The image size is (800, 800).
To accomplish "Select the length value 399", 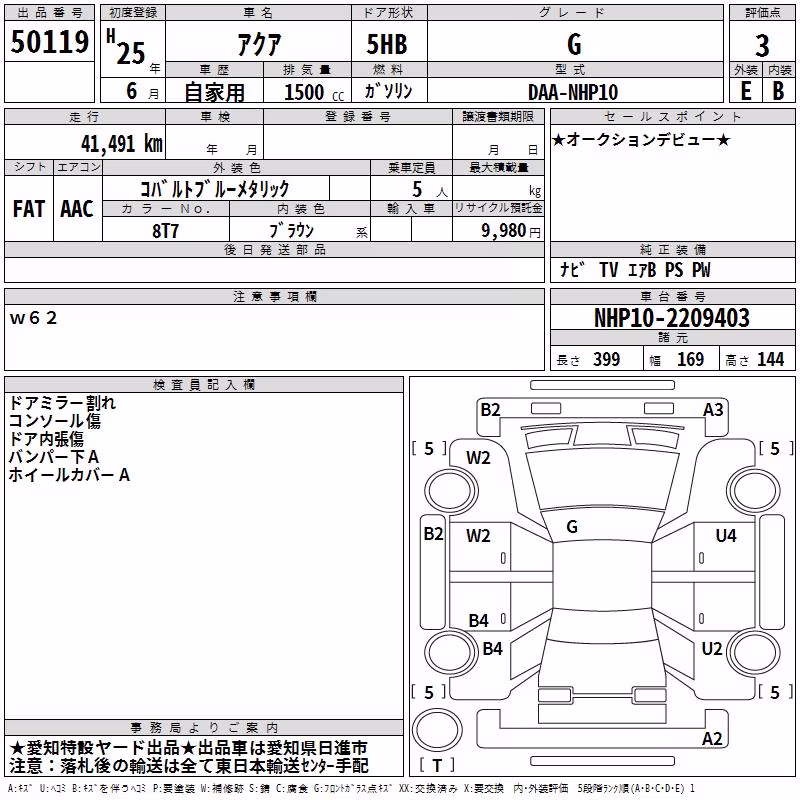I will pyautogui.click(x=607, y=359).
